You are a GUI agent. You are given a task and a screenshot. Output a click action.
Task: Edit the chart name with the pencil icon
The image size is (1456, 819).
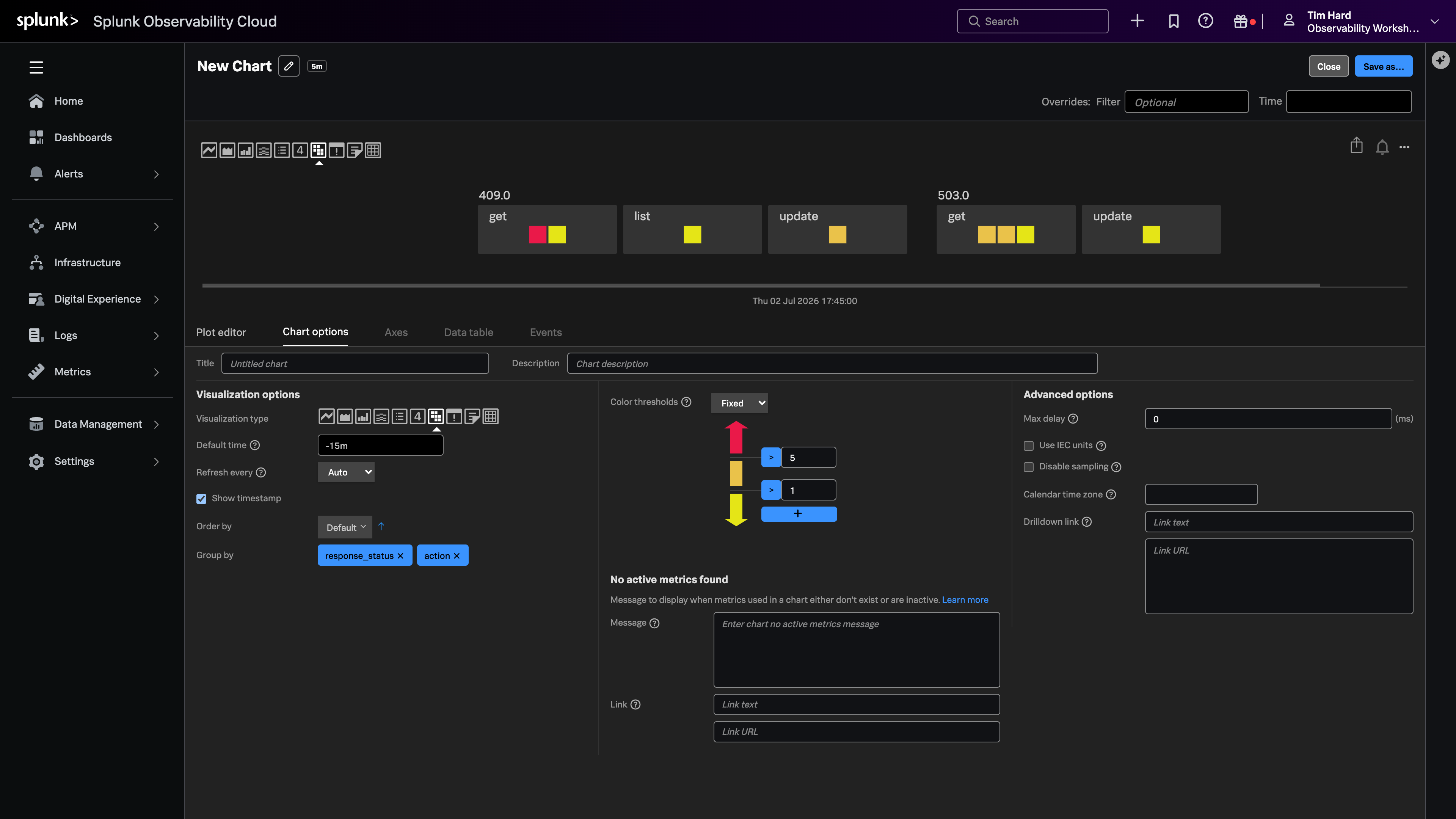[289, 66]
